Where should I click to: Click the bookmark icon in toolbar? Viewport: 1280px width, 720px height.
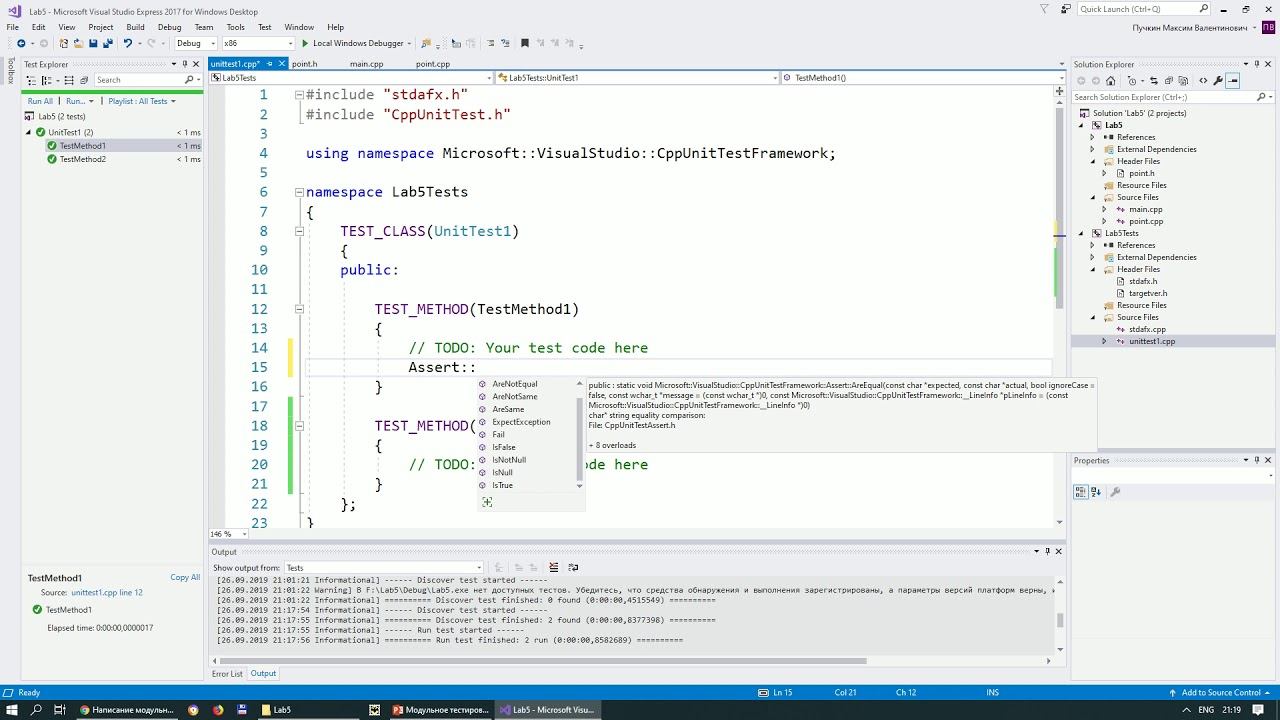click(523, 44)
